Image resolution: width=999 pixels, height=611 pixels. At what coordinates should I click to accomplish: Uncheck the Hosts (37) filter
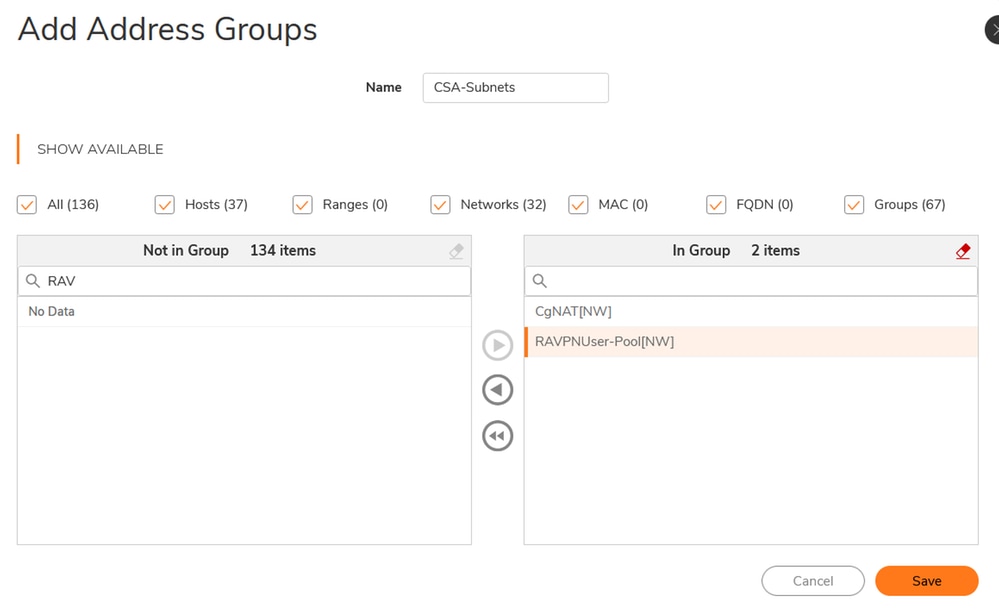165,205
